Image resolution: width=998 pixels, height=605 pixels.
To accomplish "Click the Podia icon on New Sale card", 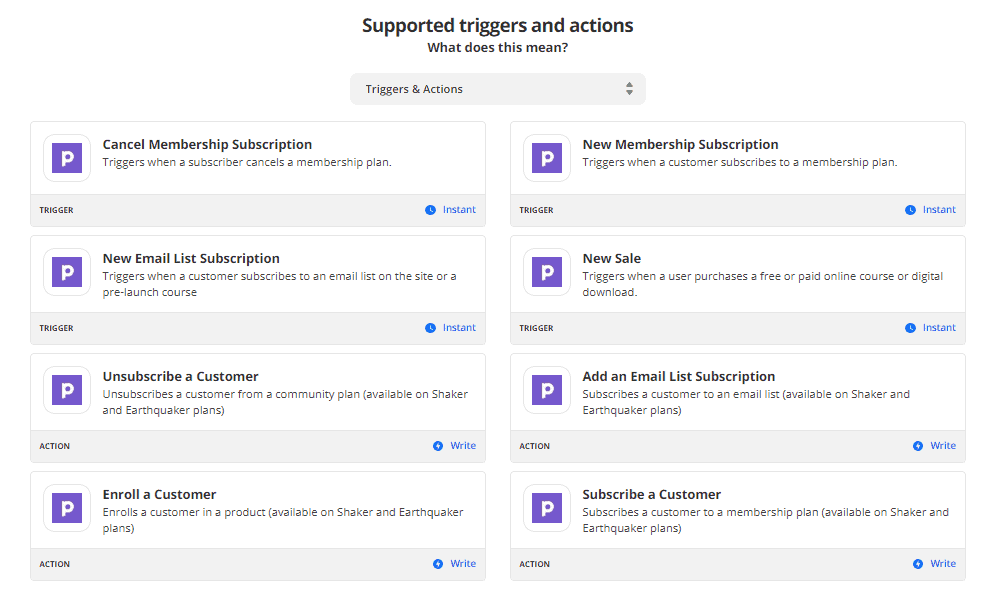I will click(x=546, y=271).
